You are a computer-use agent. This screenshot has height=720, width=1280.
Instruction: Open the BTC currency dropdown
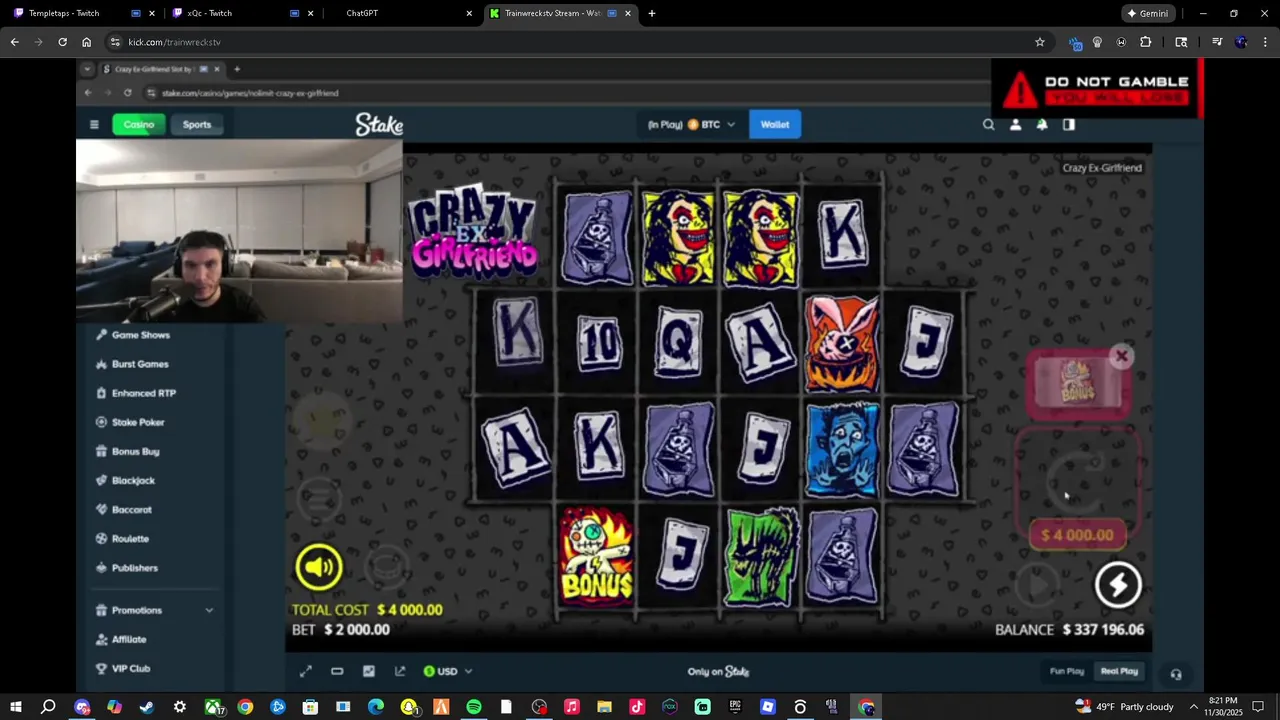[691, 125]
